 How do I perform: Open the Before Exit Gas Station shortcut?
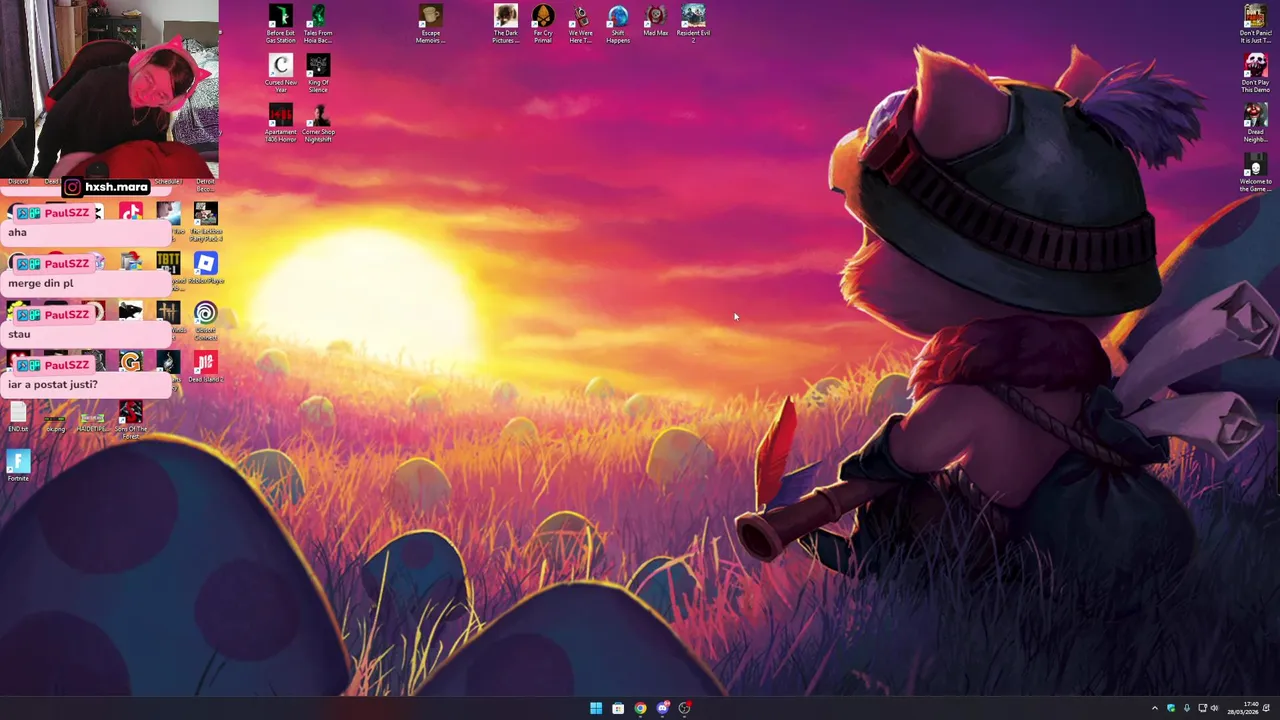(281, 24)
